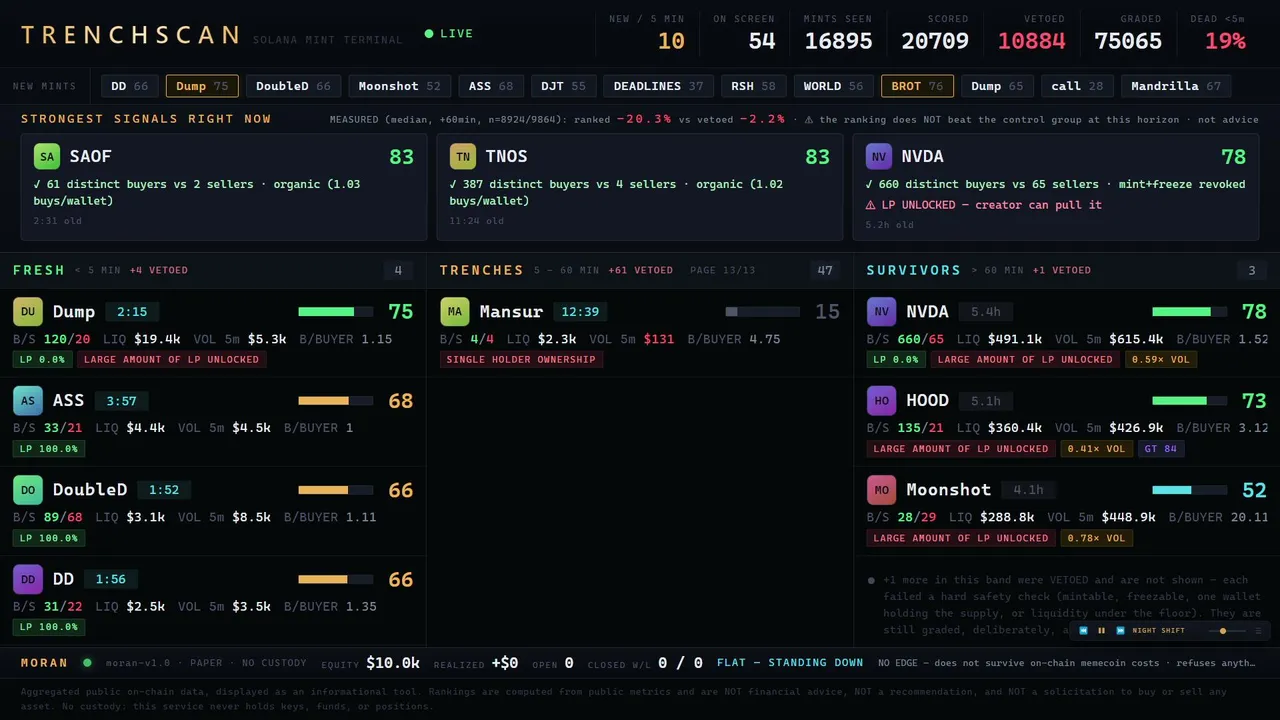Click the Mansur age timer 12:39
This screenshot has height=720, width=1280.
(x=580, y=312)
